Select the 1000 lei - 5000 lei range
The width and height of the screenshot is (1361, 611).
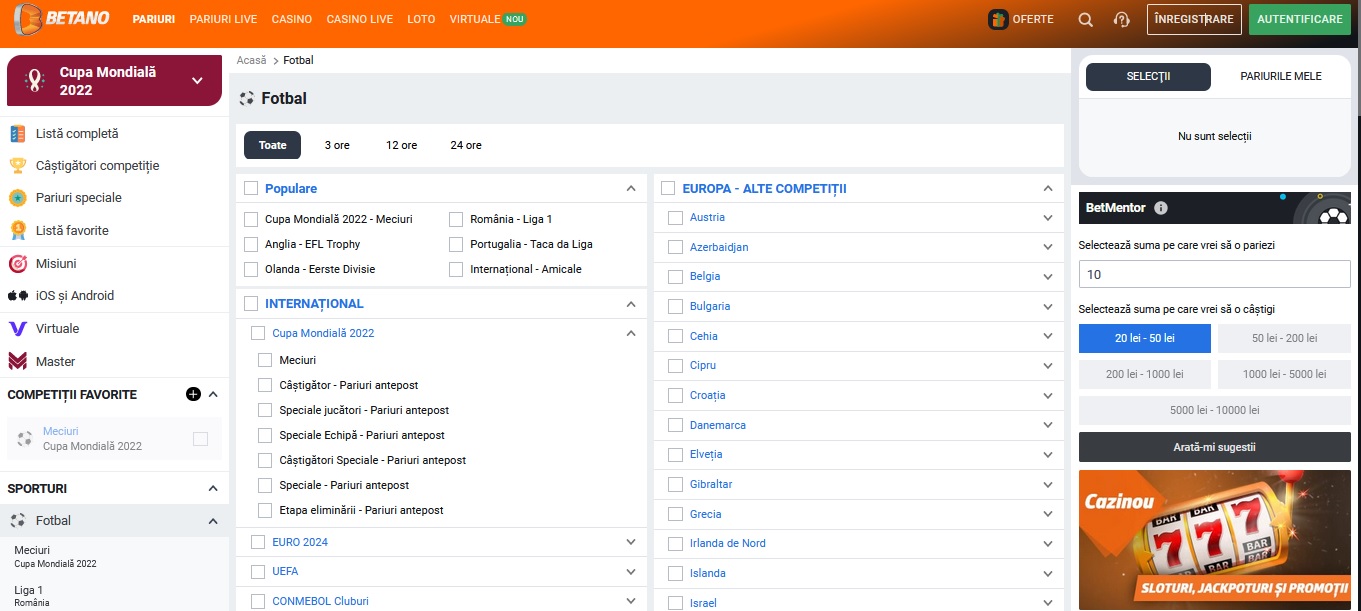(1284, 374)
